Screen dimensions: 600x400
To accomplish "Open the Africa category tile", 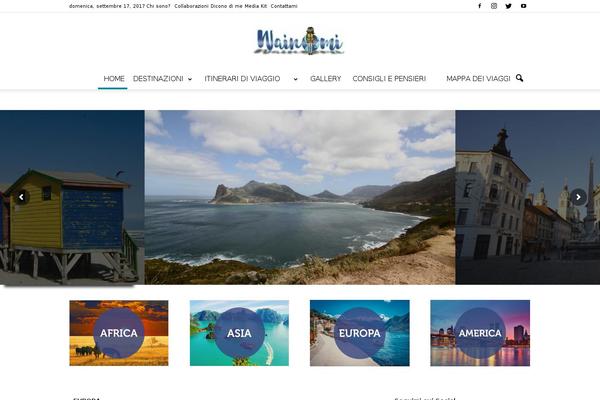I will [119, 333].
